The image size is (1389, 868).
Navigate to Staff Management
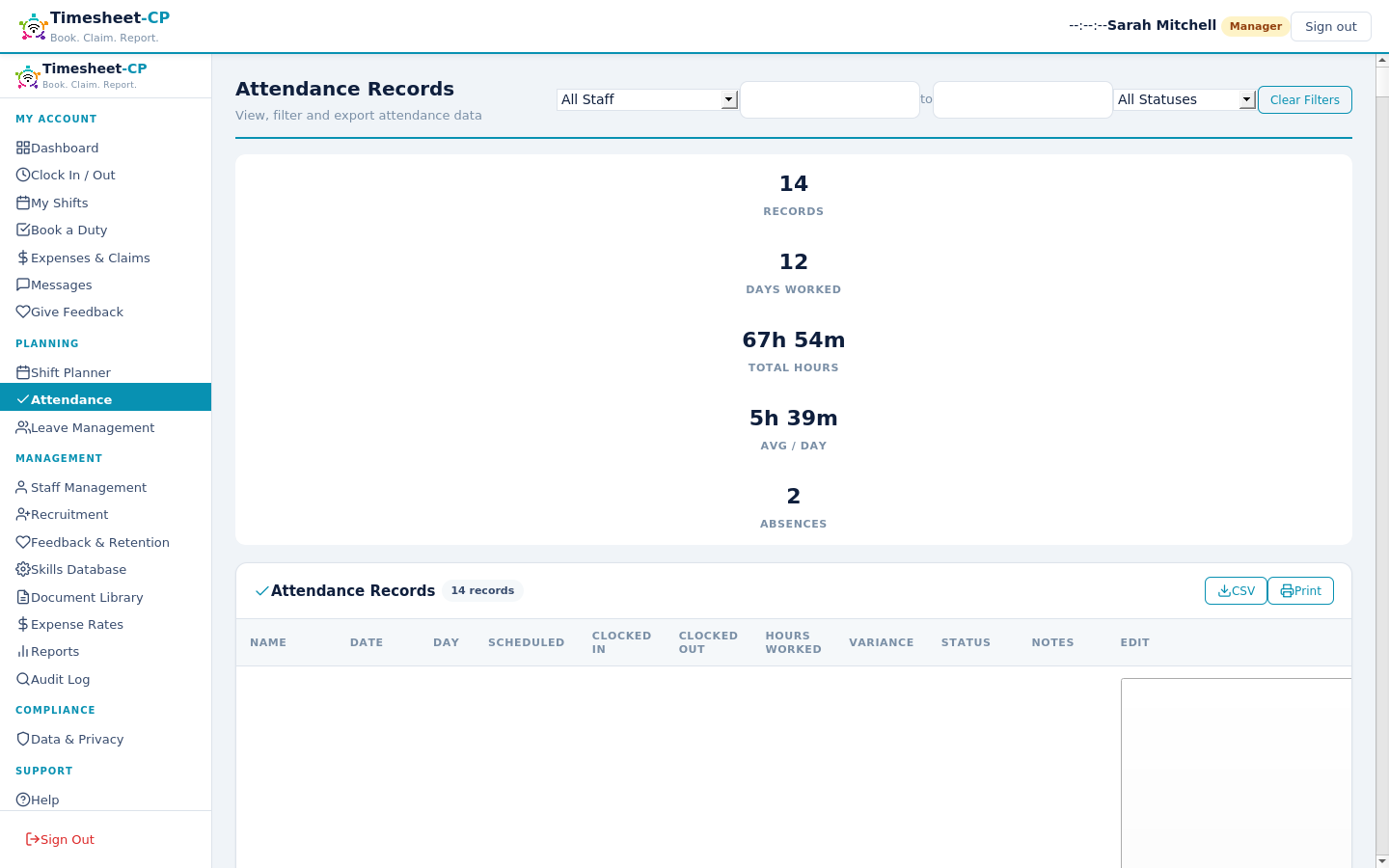tap(105, 487)
